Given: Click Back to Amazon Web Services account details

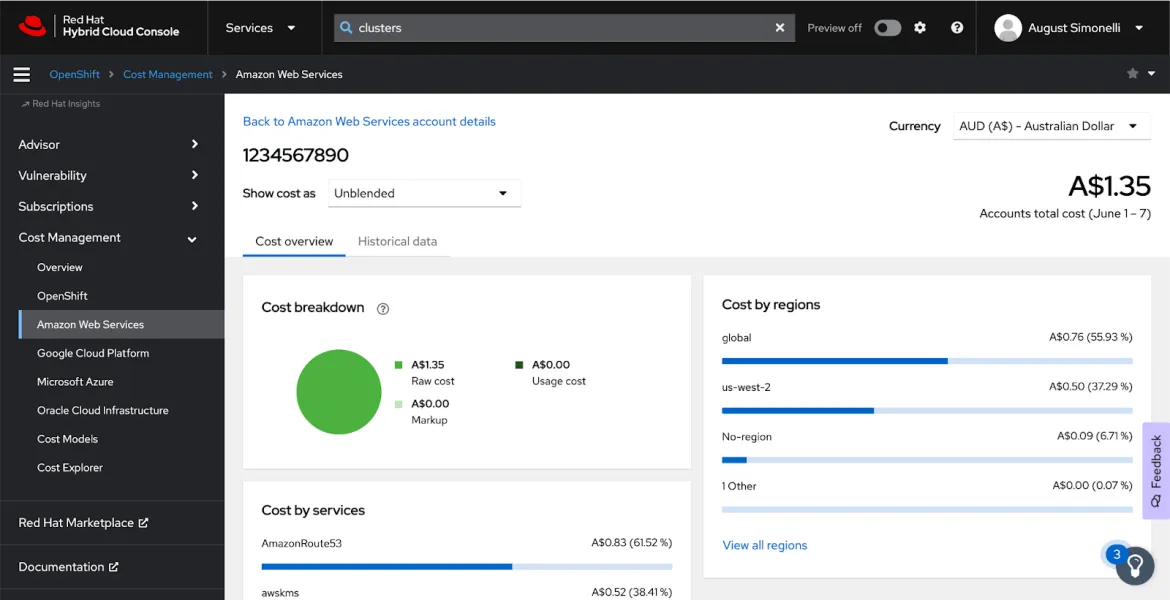Looking at the screenshot, I should pyautogui.click(x=369, y=121).
